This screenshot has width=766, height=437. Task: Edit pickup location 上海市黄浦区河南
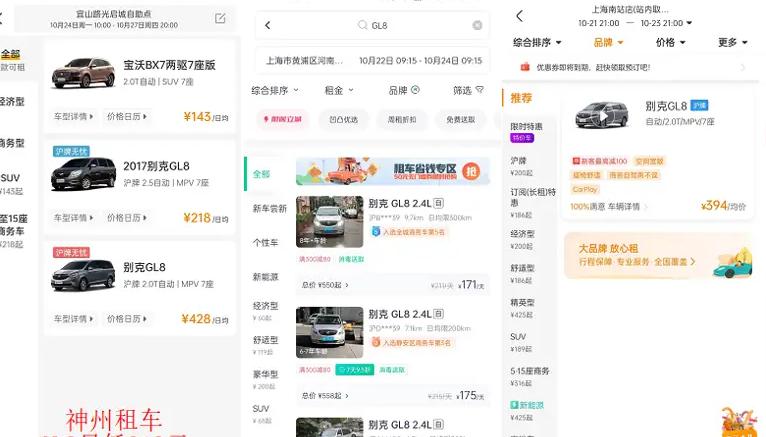(304, 61)
